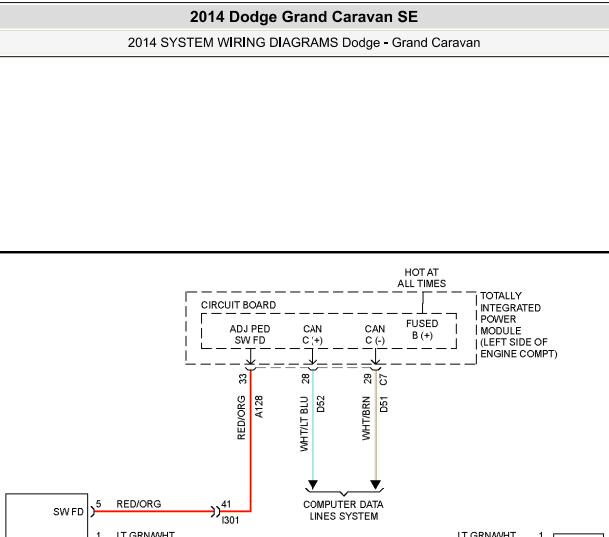The image size is (609, 537).
Task: Click the "TOTALLY INTEGRATED POWER MODULE" description text
Action: (x=519, y=325)
